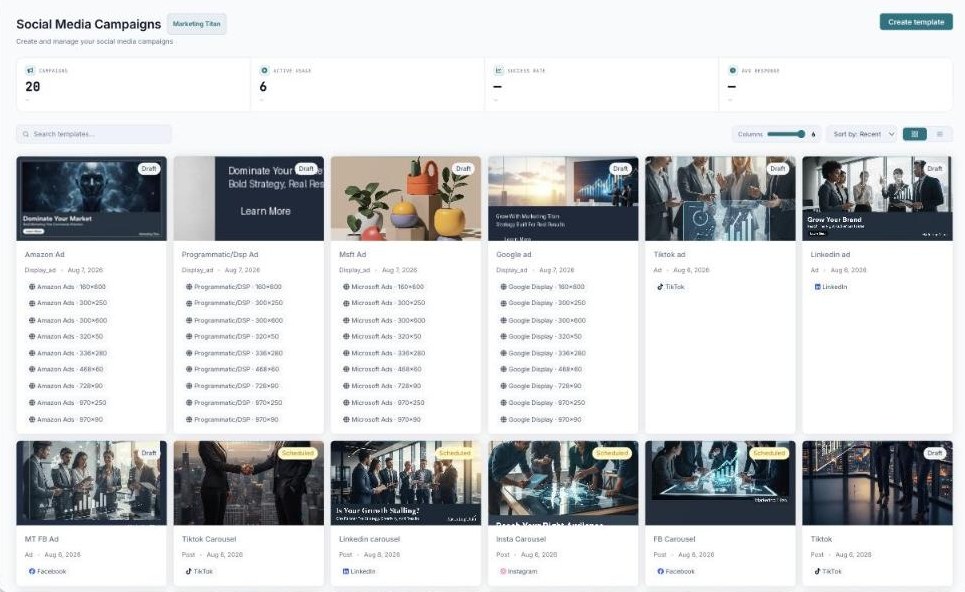This screenshot has width=965, height=592.
Task: Click Amazon Ads 336×280 size entry
Action: click(x=68, y=353)
